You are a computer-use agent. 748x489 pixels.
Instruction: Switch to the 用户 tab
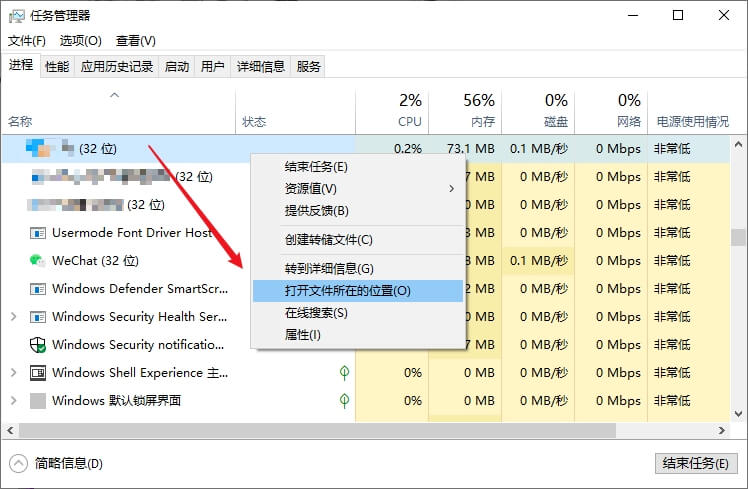[x=212, y=66]
